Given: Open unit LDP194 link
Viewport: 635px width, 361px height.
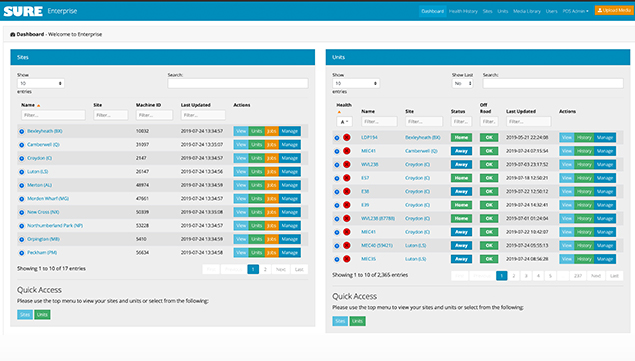Looking at the screenshot, I should (x=369, y=137).
